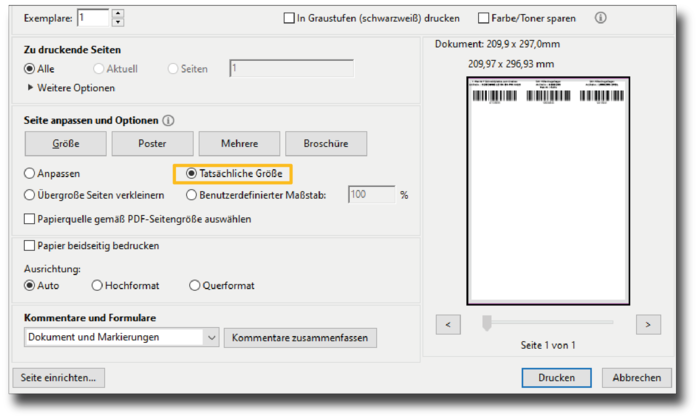Click the 209,97 x 296,93 mm text
The height and width of the screenshot is (418, 700).
(x=511, y=64)
